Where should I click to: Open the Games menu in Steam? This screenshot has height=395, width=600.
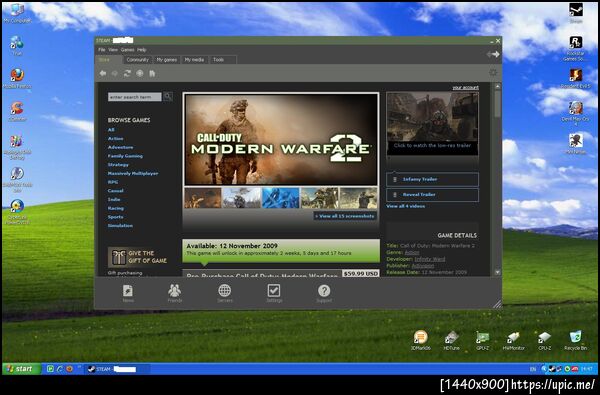(127, 50)
